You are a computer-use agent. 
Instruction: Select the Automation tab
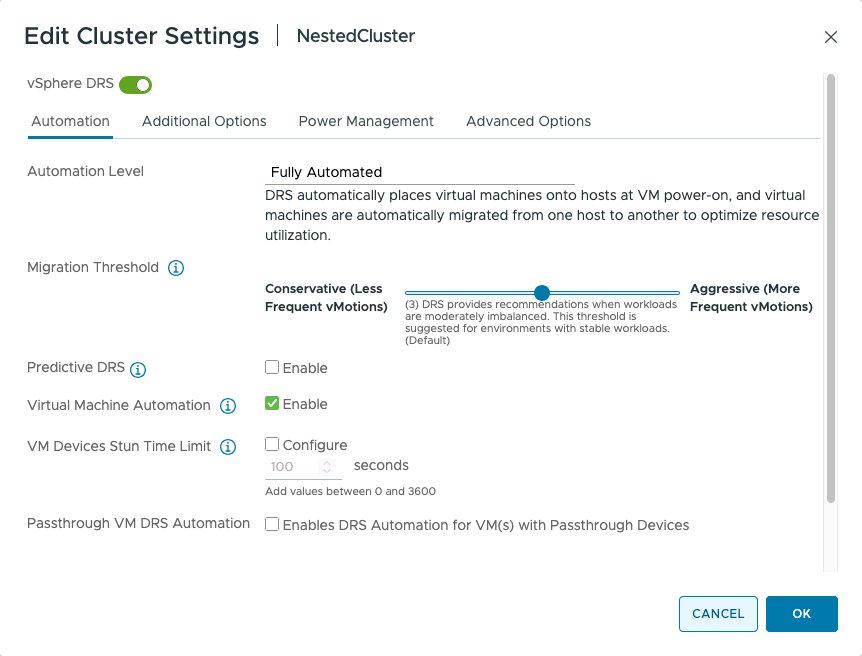pyautogui.click(x=70, y=121)
